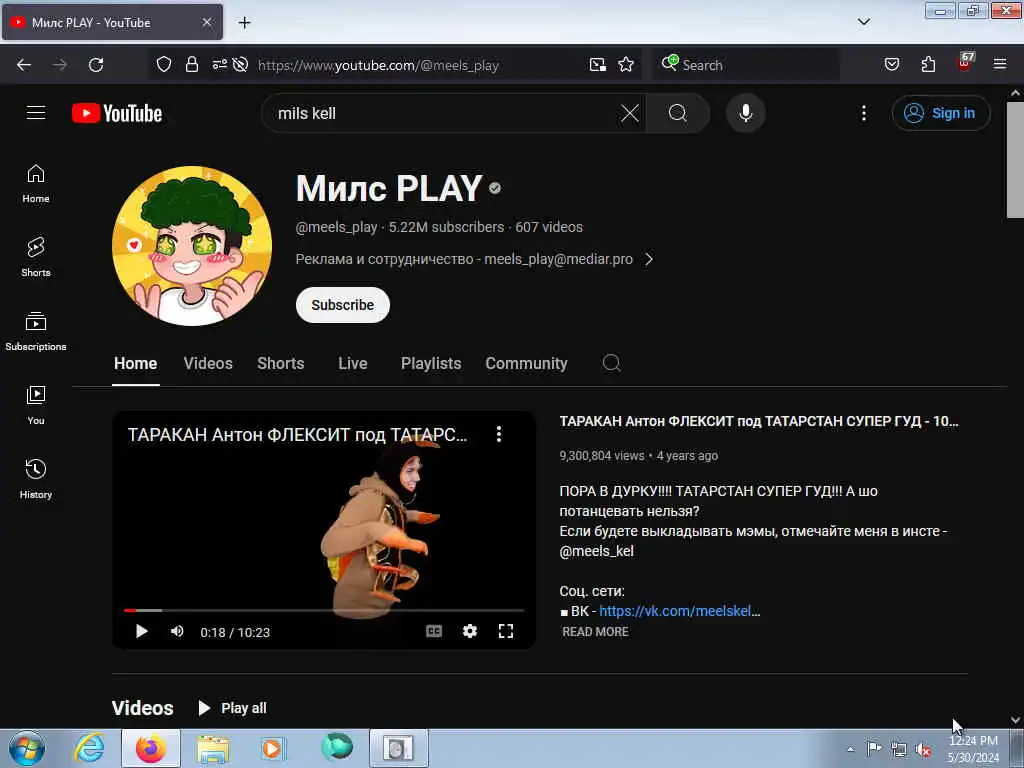
Task: Open Windows Explorer folder on taskbar
Action: [214, 748]
